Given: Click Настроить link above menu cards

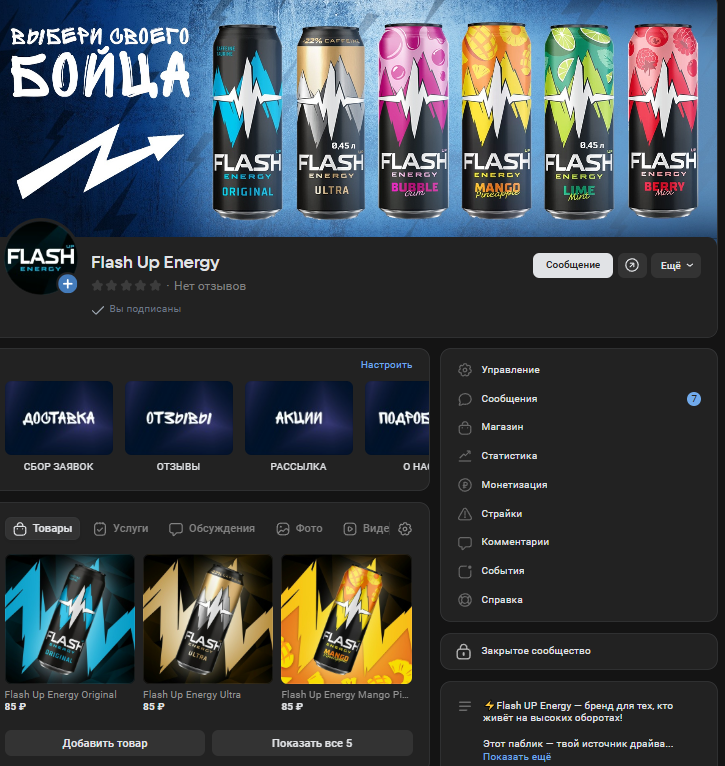Looking at the screenshot, I should coord(386,365).
